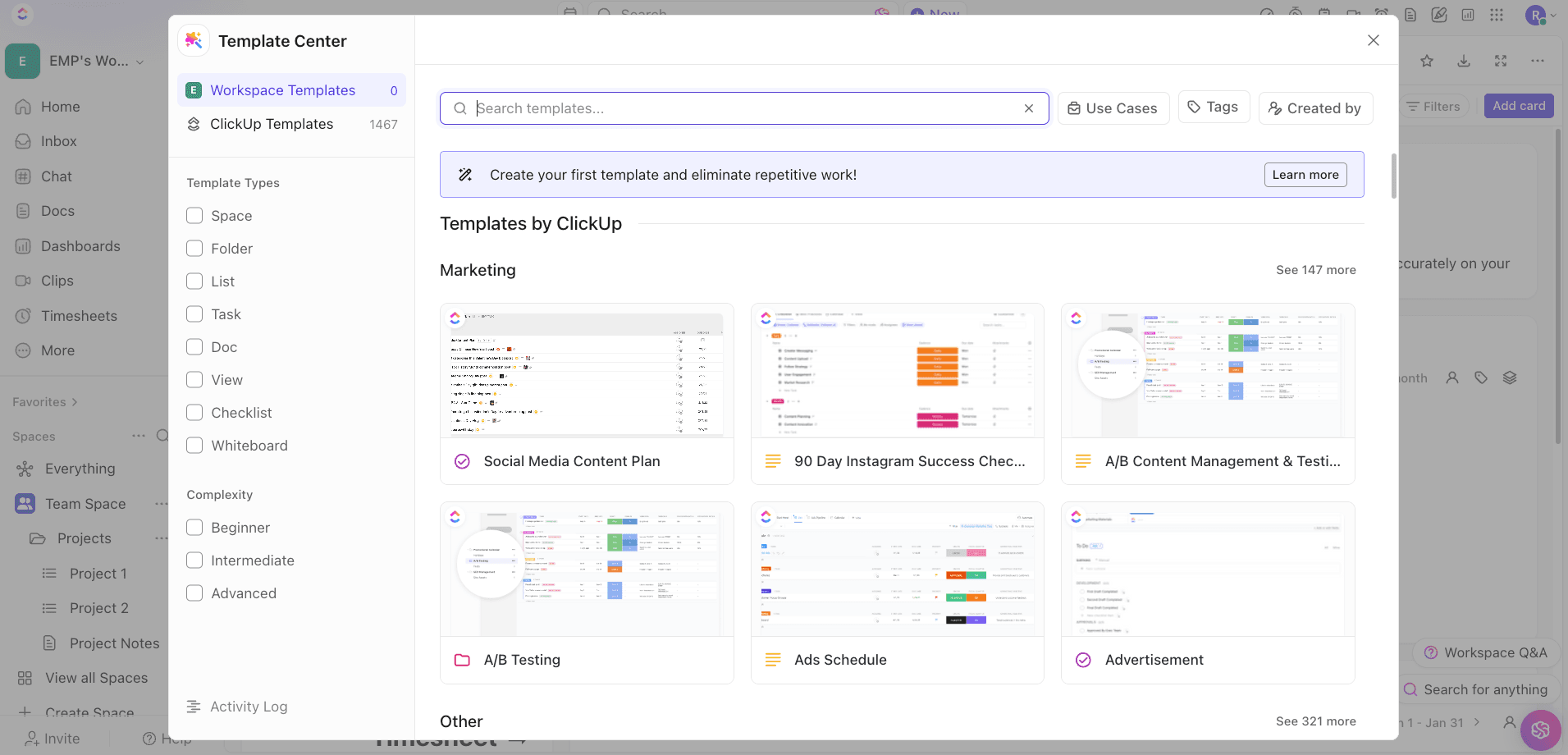Image resolution: width=1568 pixels, height=755 pixels.
Task: Check the Whiteboard template type
Action: 194,446
